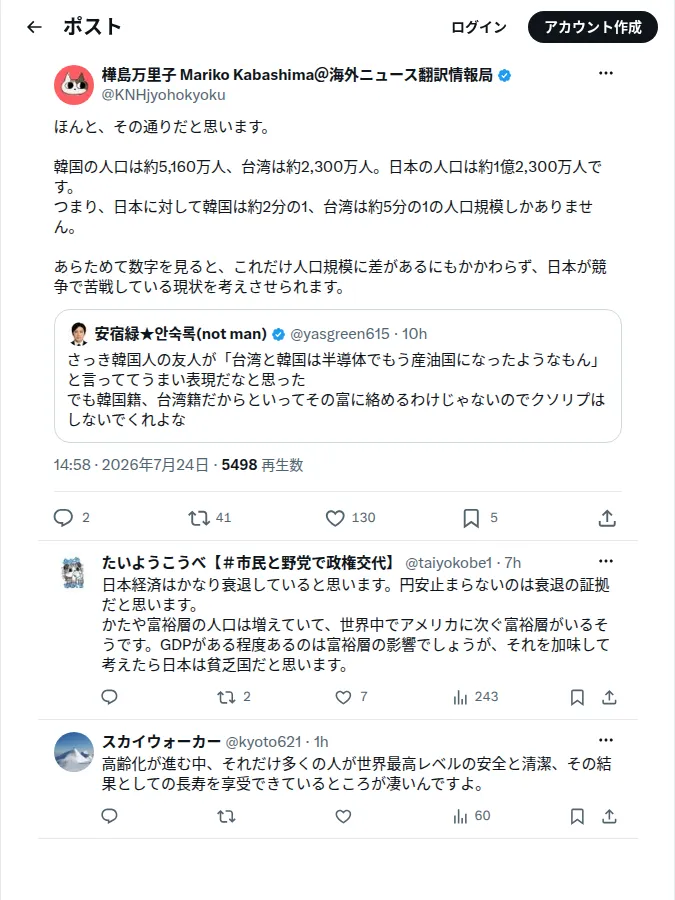
Task: Reply to the main post with 2 replies
Action: [x=71, y=518]
